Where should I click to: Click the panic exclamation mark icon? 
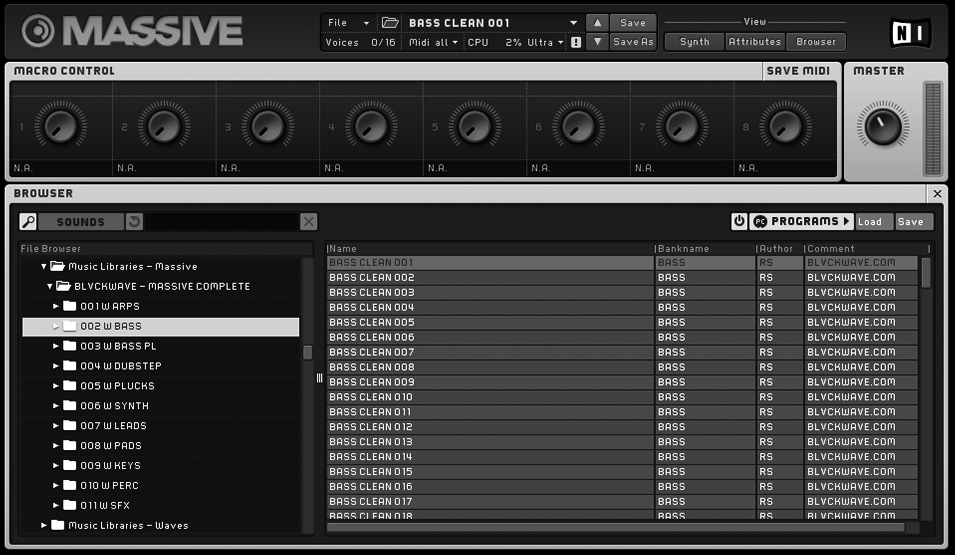point(576,43)
